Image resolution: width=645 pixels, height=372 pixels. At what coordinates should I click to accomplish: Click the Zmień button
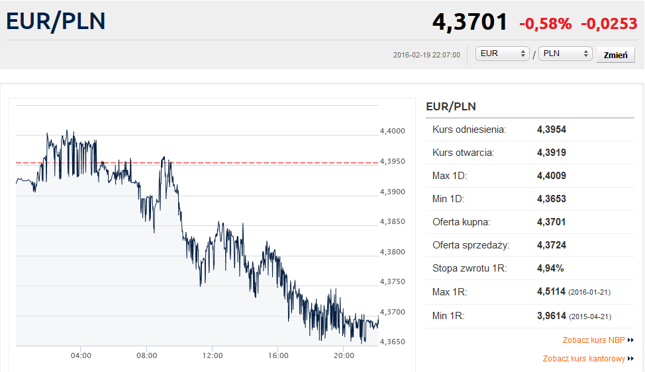point(615,55)
